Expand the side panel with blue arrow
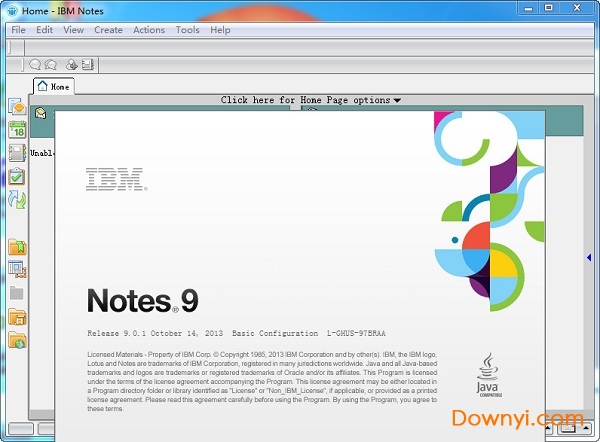The image size is (600, 442). (589, 258)
